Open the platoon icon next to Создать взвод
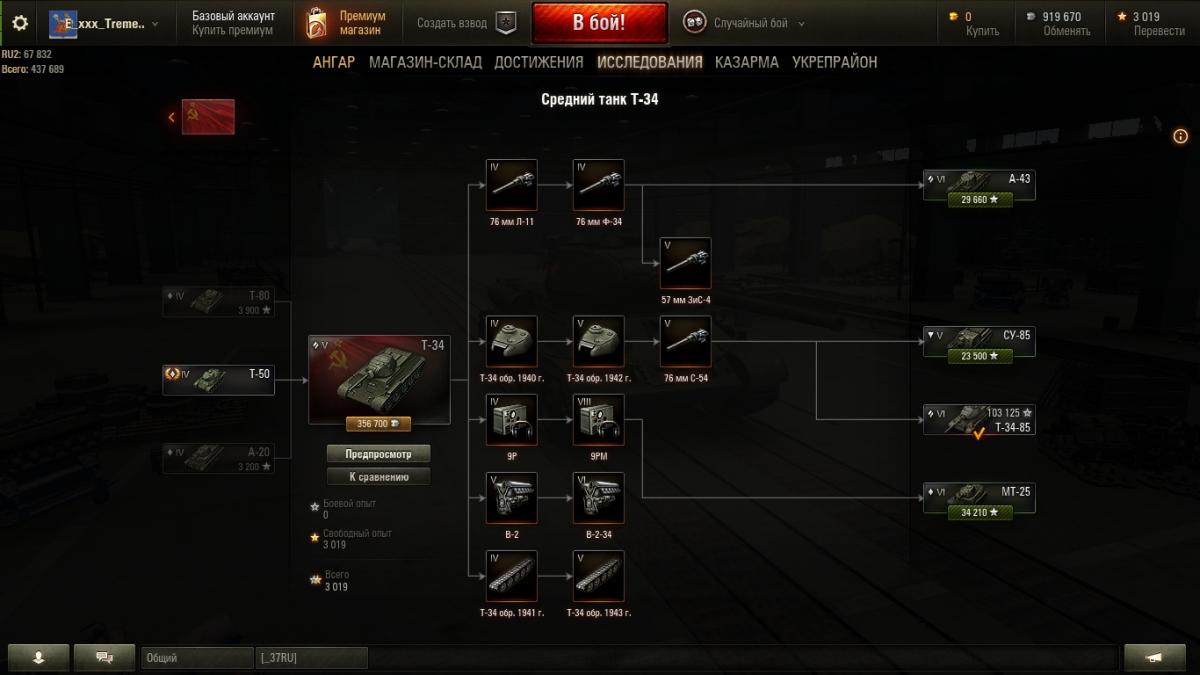Image resolution: width=1200 pixels, height=675 pixels. click(507, 23)
